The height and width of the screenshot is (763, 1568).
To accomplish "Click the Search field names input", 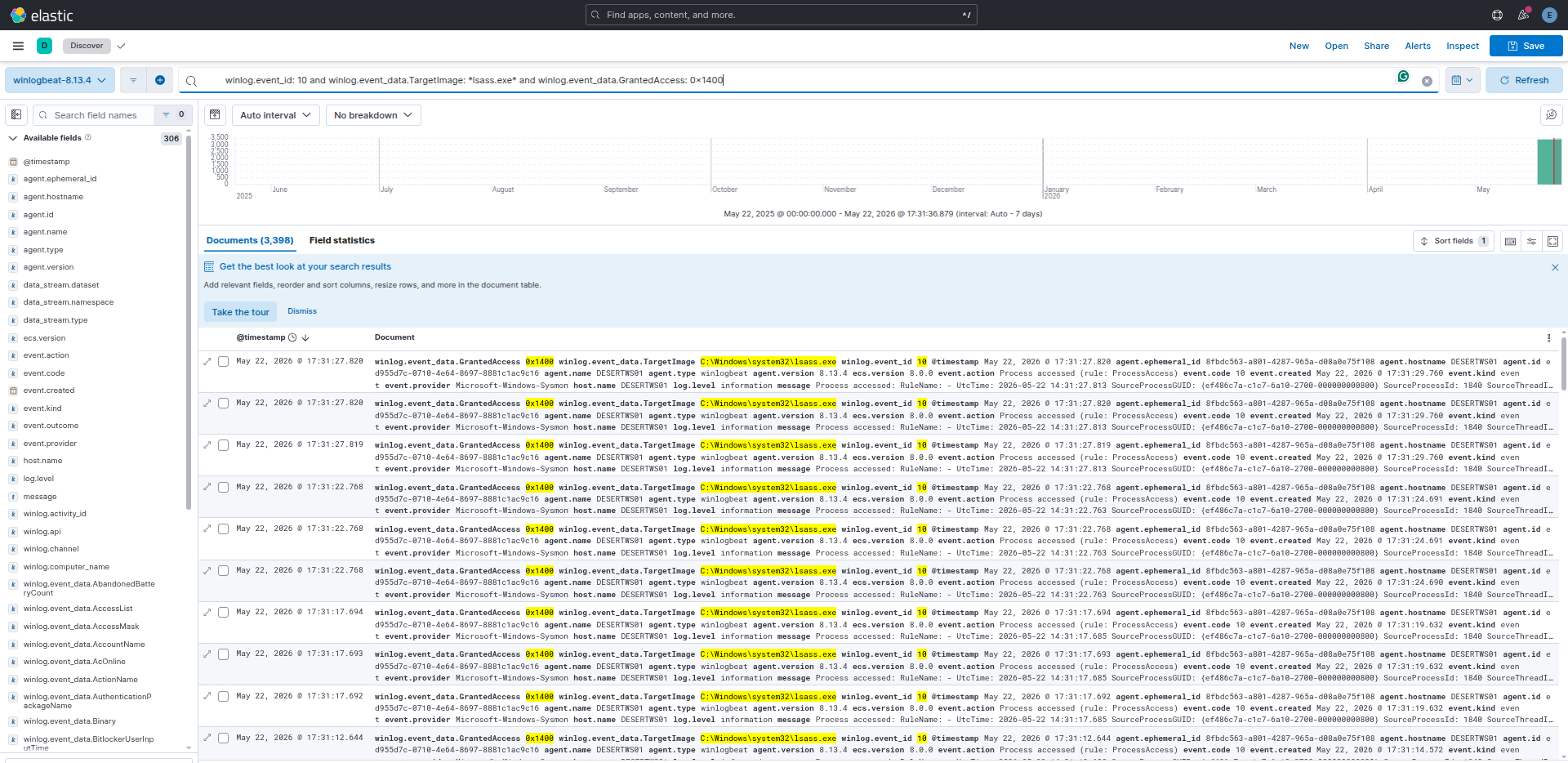I will (94, 115).
